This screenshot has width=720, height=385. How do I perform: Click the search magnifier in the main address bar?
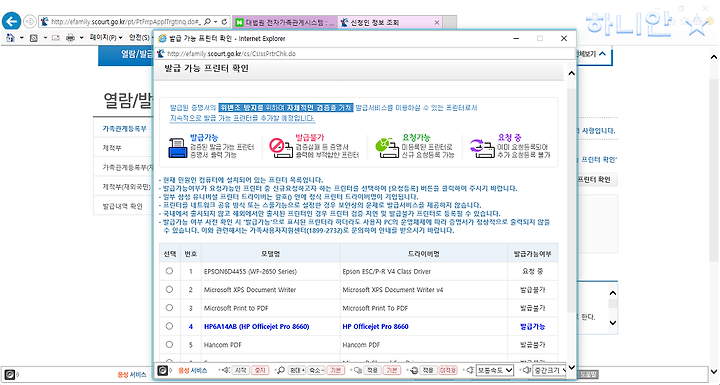click(x=207, y=22)
